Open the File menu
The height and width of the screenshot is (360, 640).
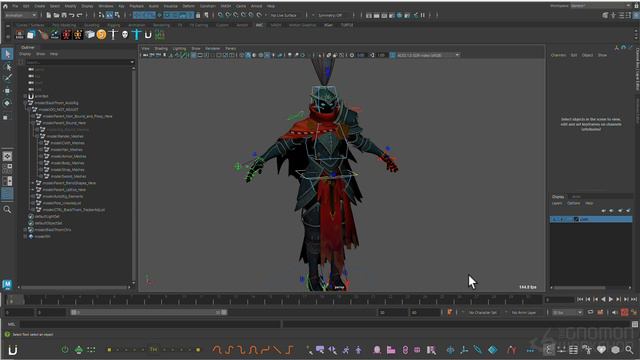[x=15, y=6]
